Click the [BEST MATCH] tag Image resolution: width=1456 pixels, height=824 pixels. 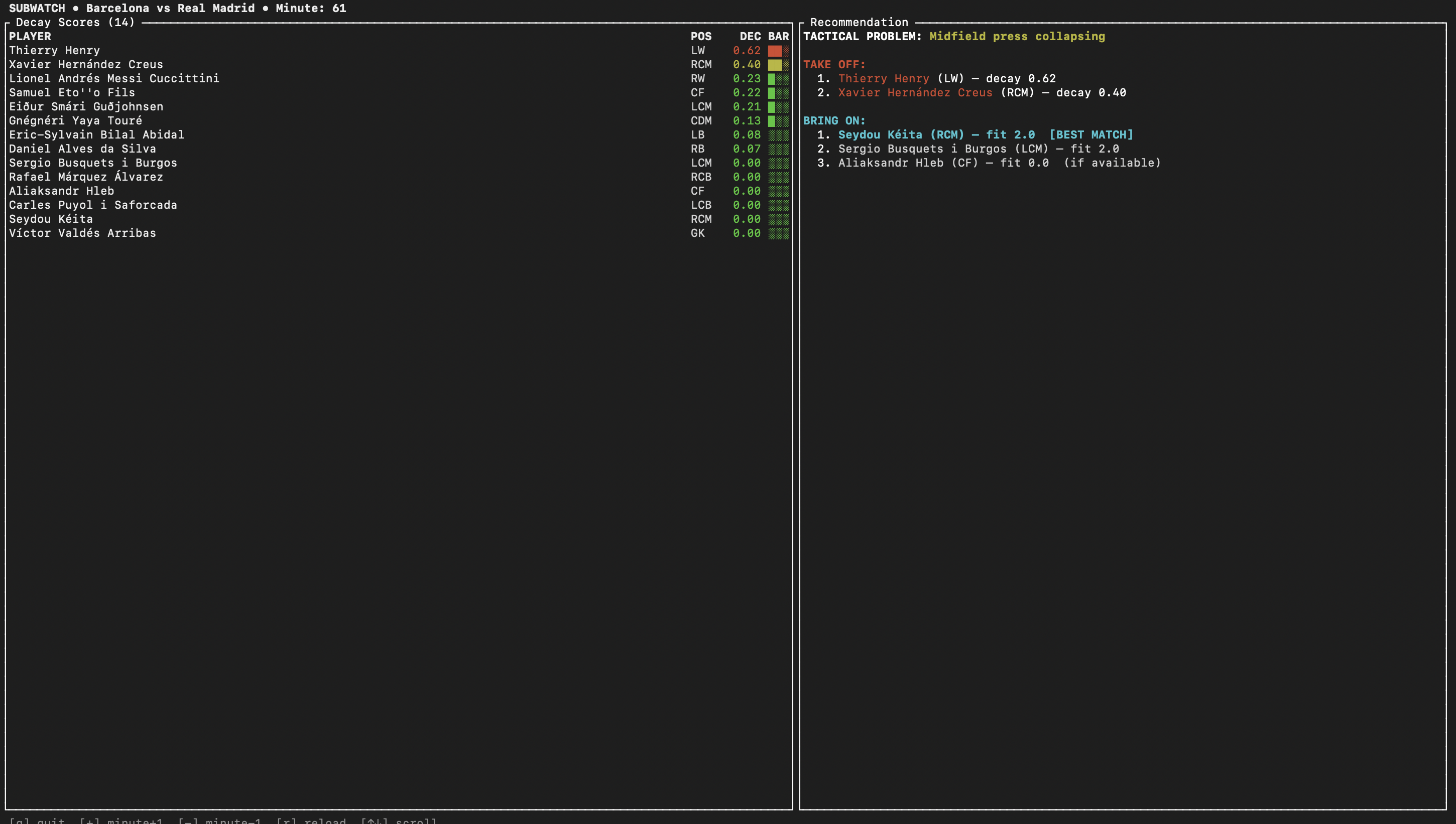click(1091, 134)
